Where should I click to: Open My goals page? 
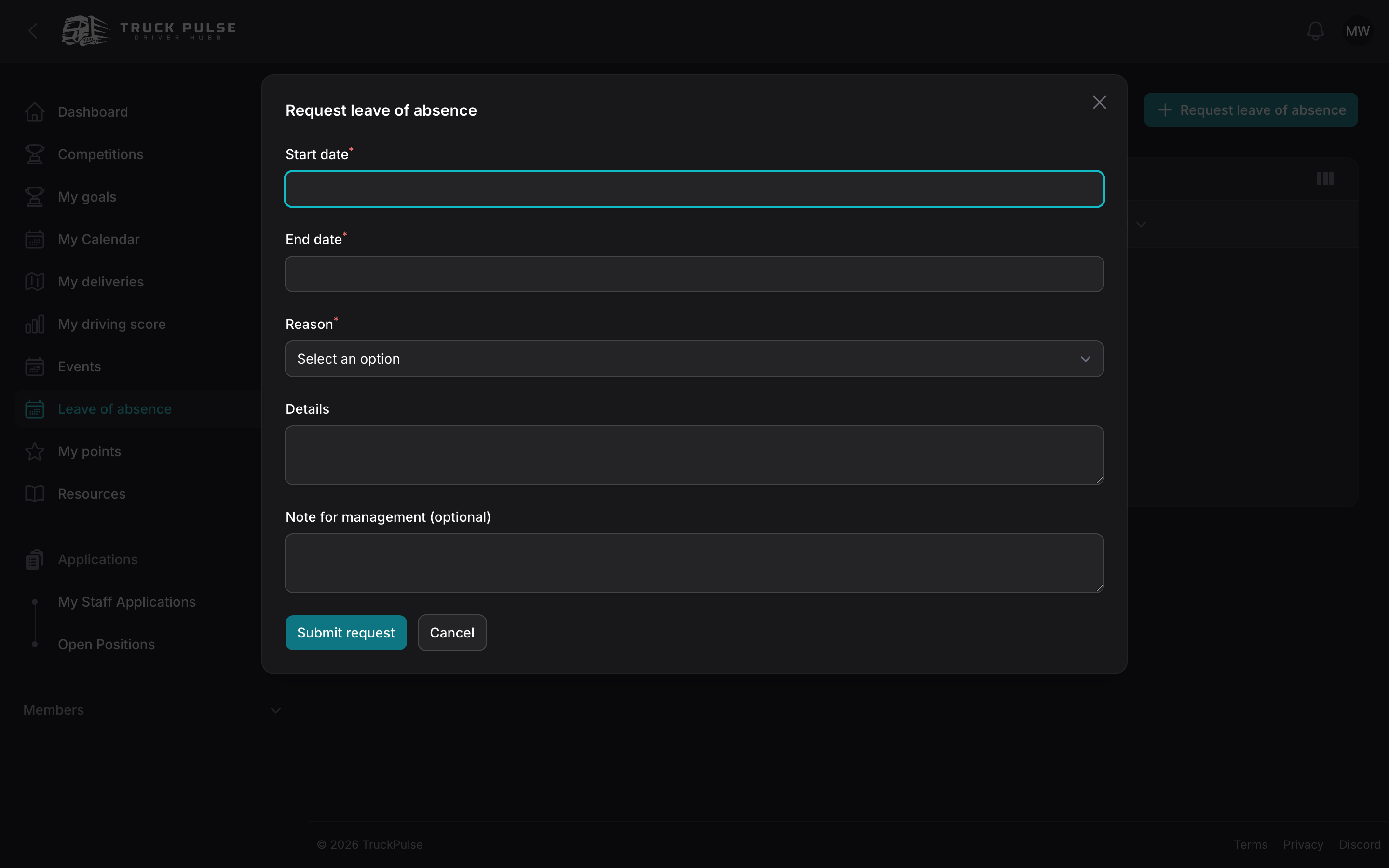point(87,197)
